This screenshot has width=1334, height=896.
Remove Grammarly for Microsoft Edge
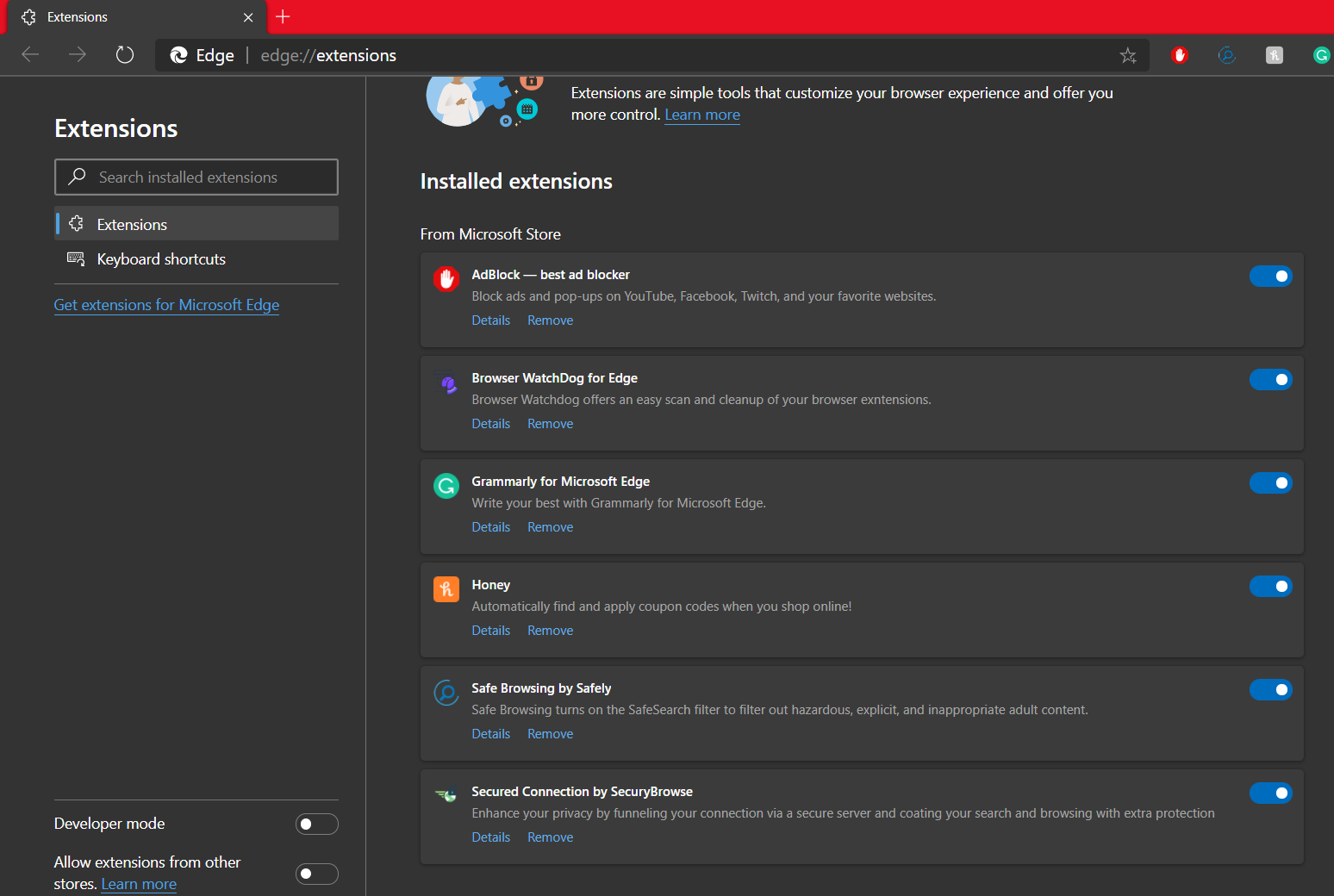(551, 527)
